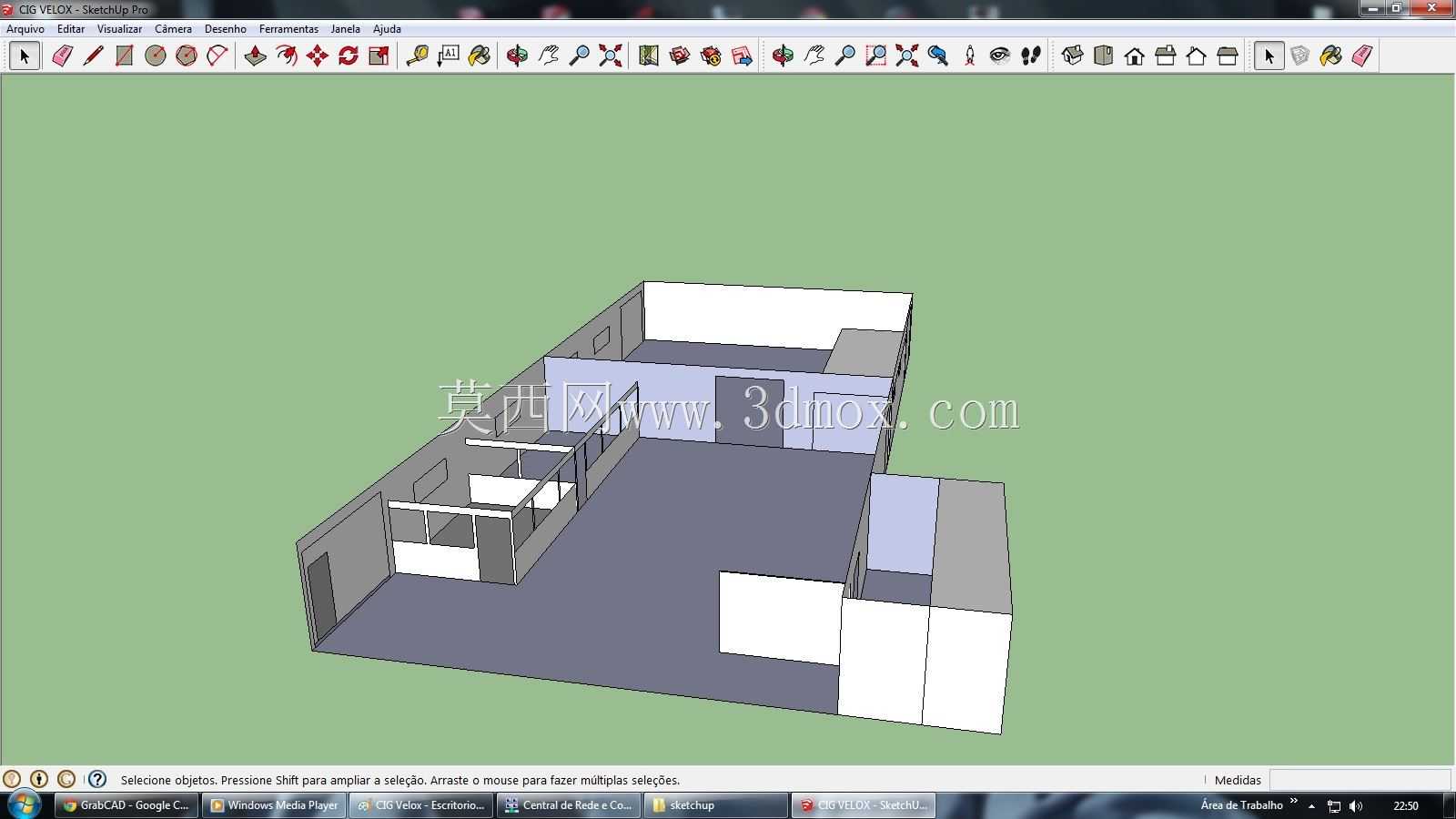The image size is (1456, 819).
Task: Select the Rectangle drawing tool
Action: point(124,56)
